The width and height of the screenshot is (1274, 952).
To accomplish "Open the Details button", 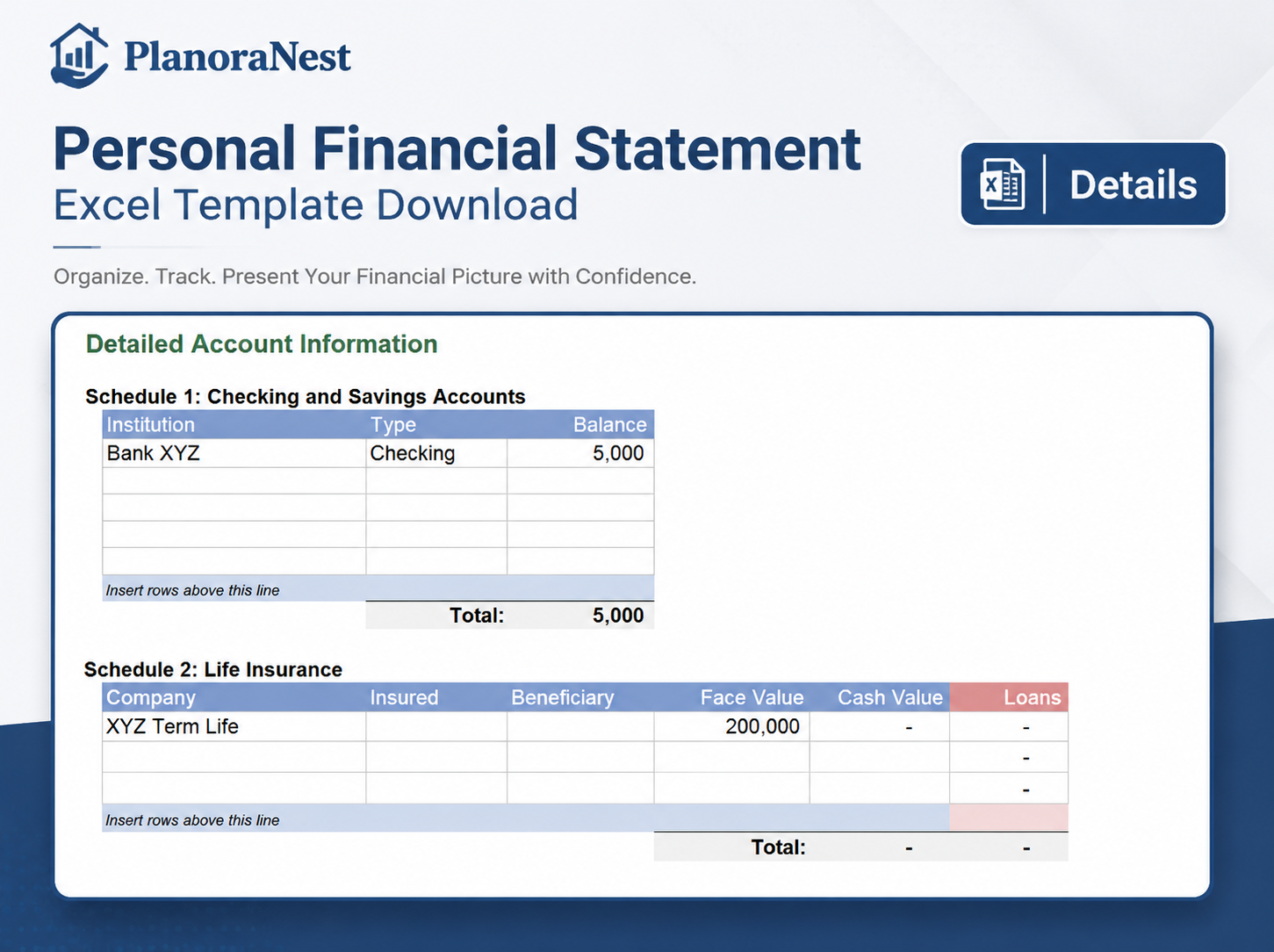I will pyautogui.click(x=1093, y=184).
